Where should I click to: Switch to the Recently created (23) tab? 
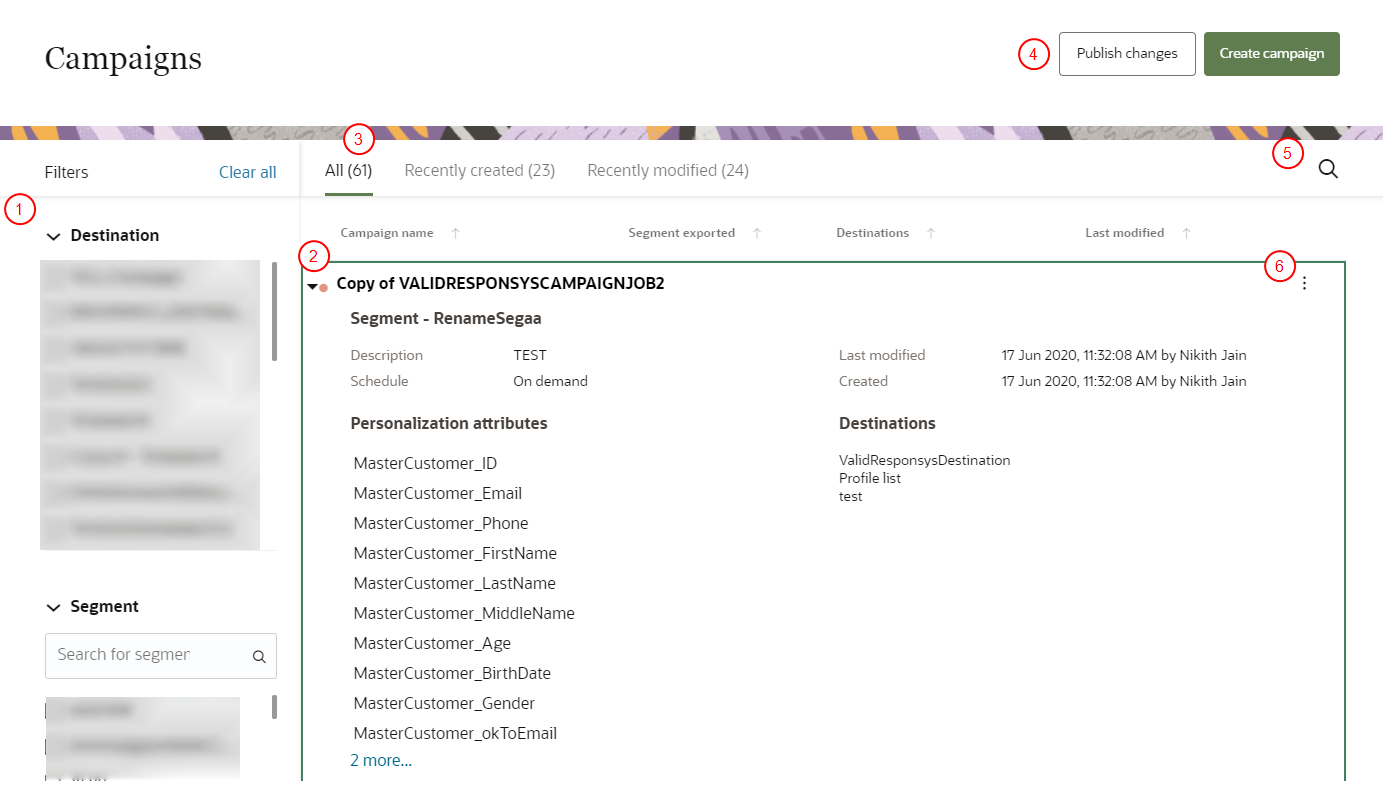[x=480, y=171]
